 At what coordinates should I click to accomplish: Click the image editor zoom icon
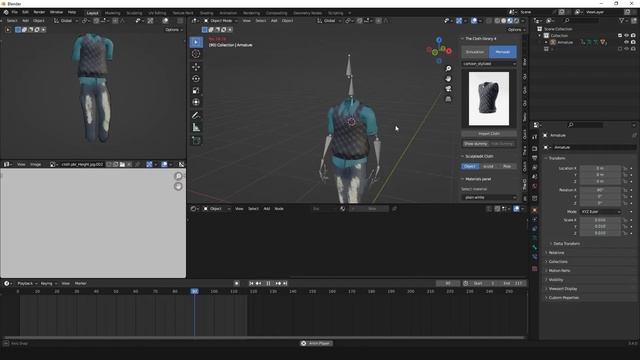pyautogui.click(x=178, y=176)
